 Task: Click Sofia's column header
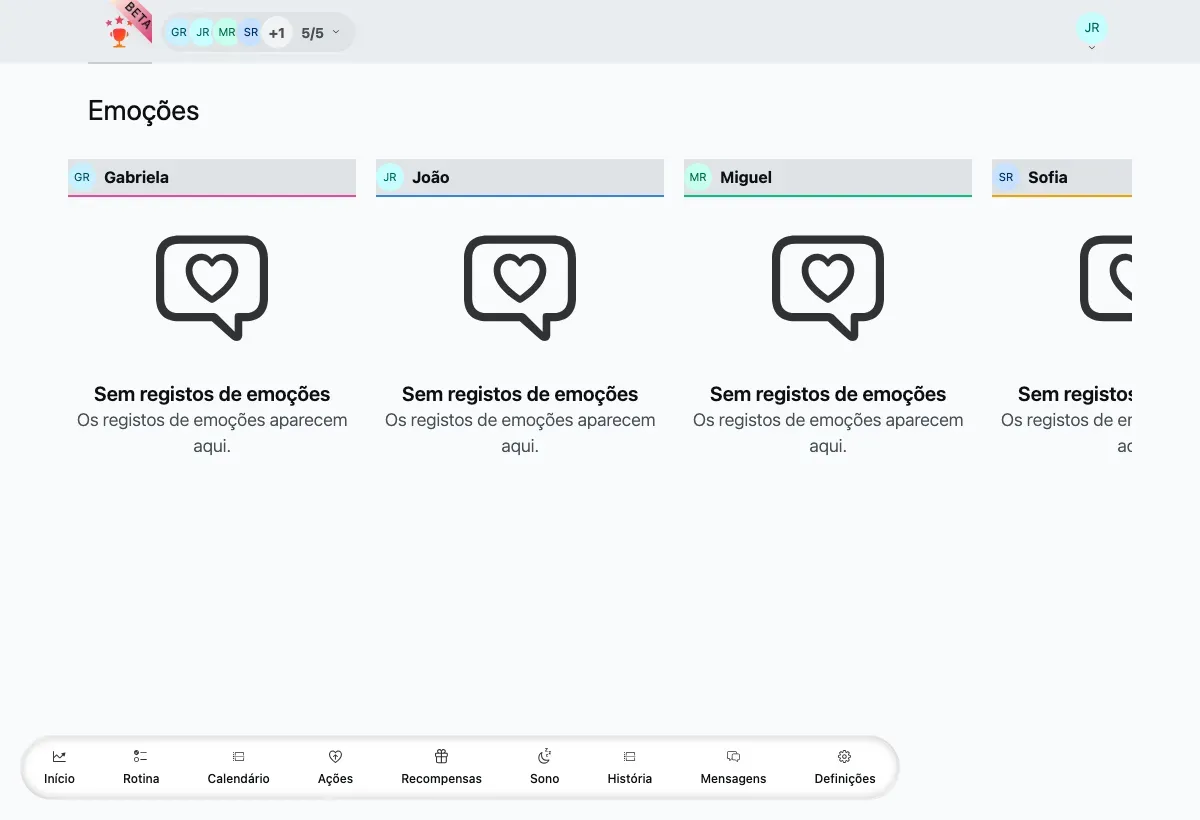pos(1062,178)
